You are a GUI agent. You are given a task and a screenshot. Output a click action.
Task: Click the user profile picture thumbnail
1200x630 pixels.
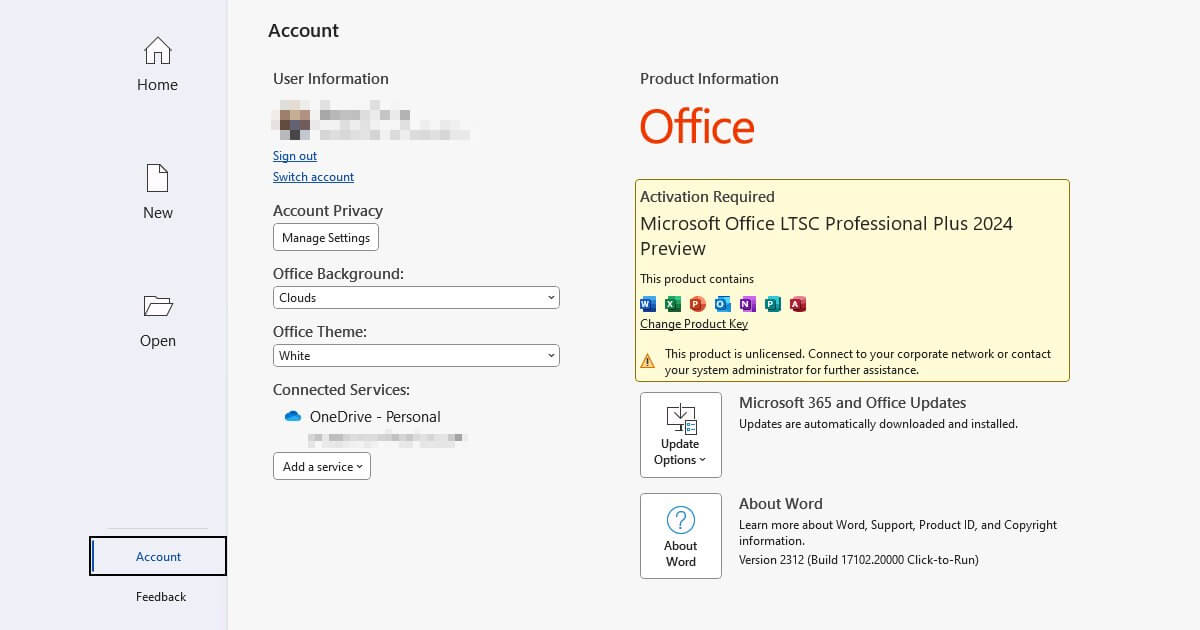point(290,122)
